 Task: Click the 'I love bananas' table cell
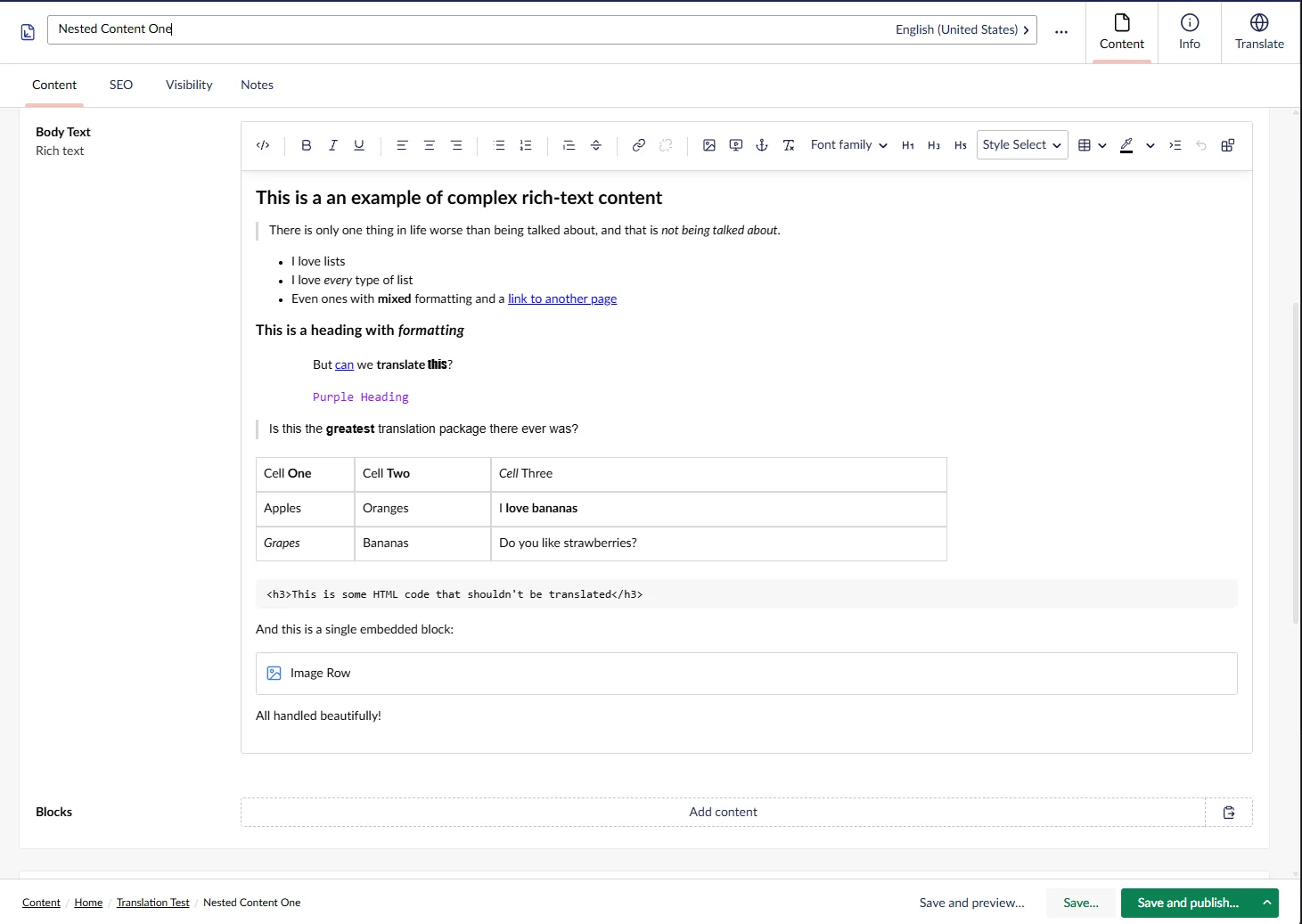point(718,509)
